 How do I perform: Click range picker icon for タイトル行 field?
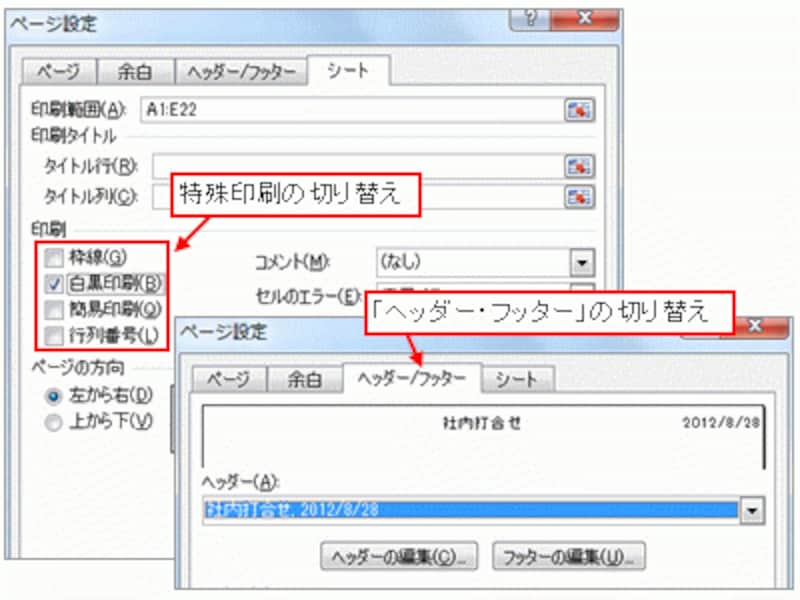tap(580, 166)
